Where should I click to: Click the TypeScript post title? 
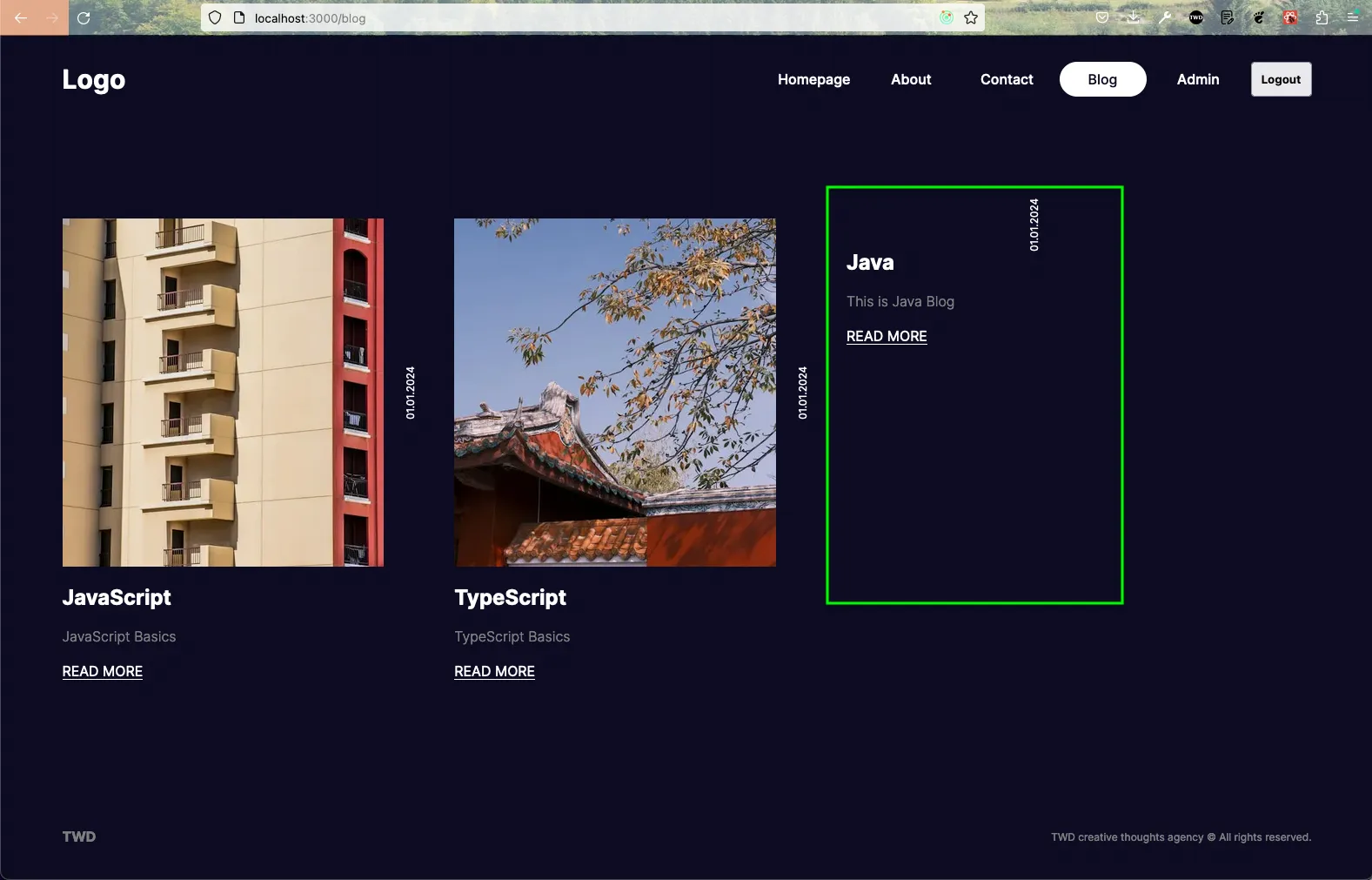coord(510,597)
